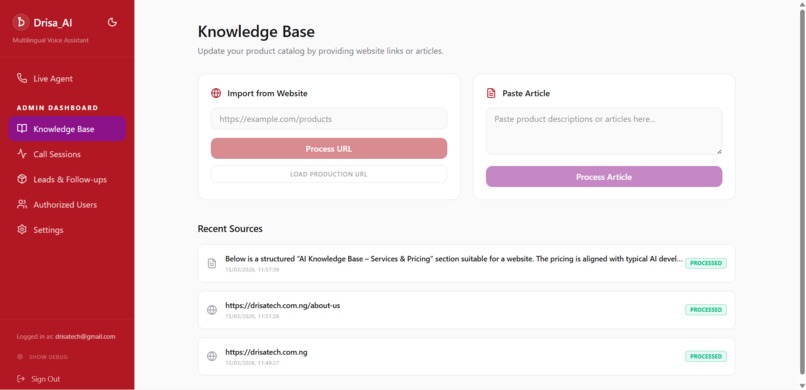
Task: Open the "Below is a structured" source entry
Action: point(466,264)
